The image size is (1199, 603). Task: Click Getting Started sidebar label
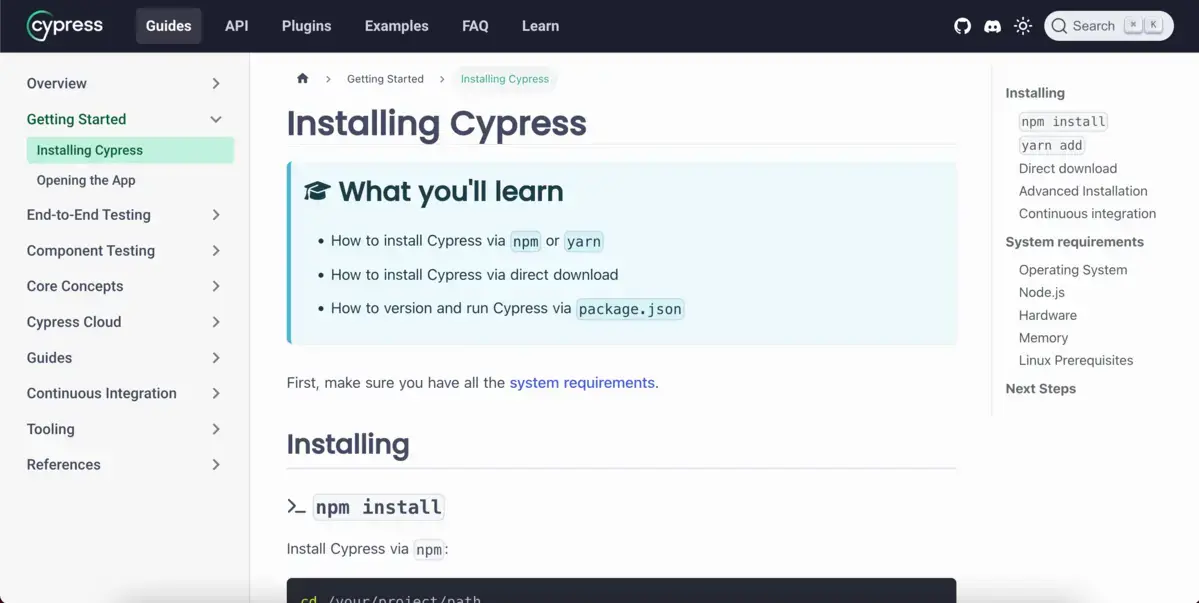click(76, 119)
